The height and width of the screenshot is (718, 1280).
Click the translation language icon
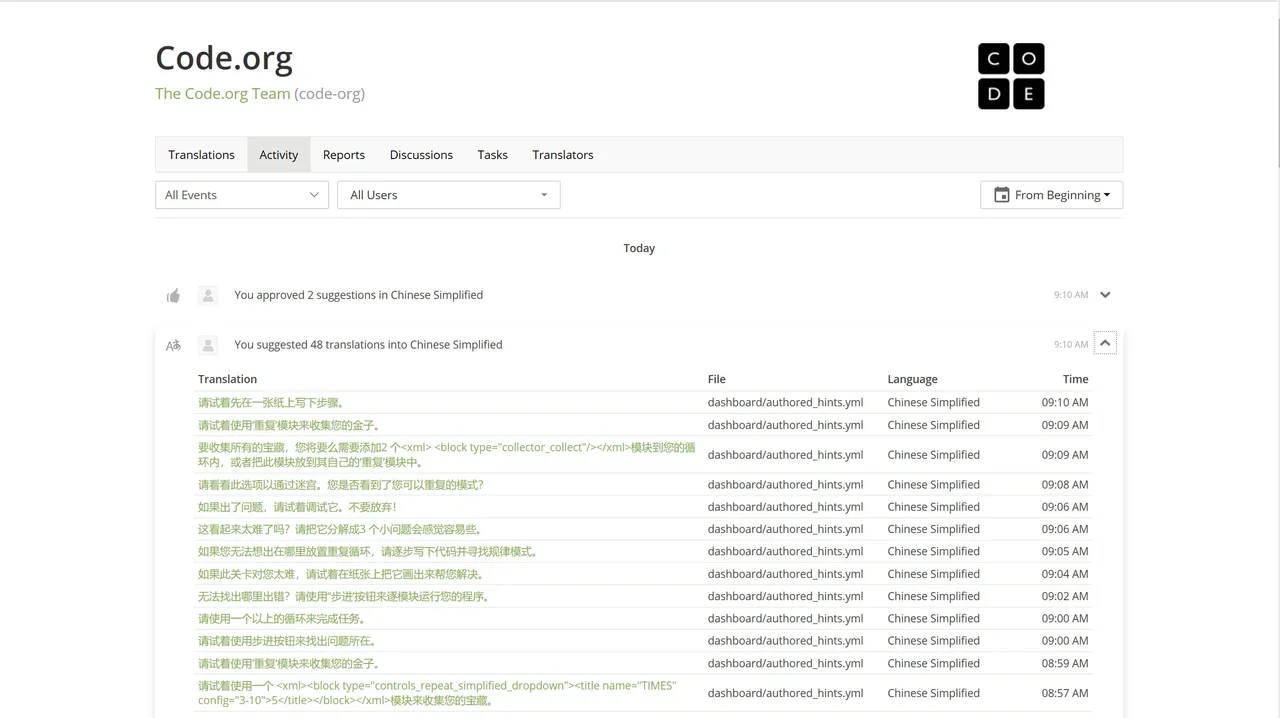173,345
